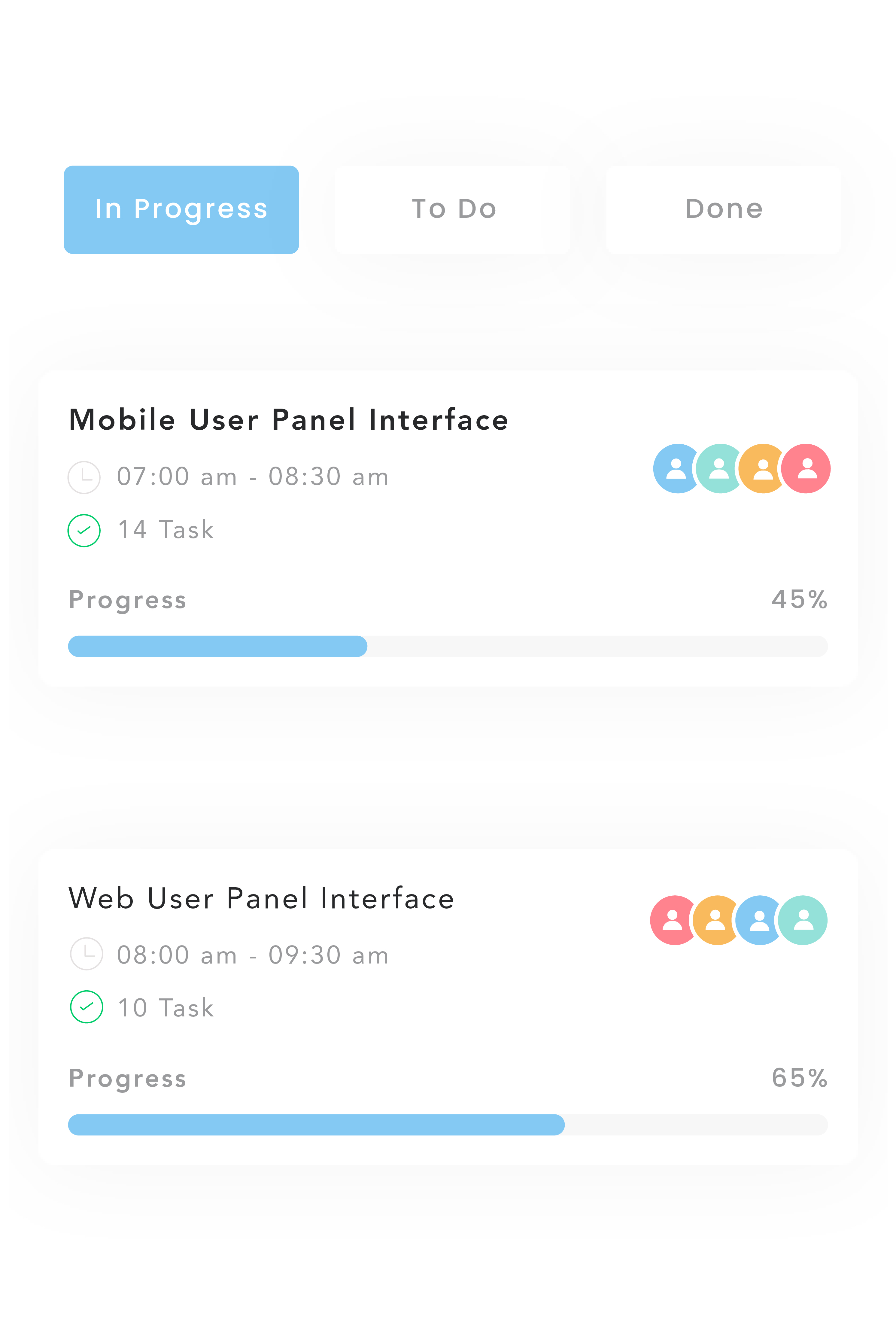Image resolution: width=896 pixels, height=1322 pixels.
Task: Click orange avatar on Mobile panel card
Action: [761, 469]
